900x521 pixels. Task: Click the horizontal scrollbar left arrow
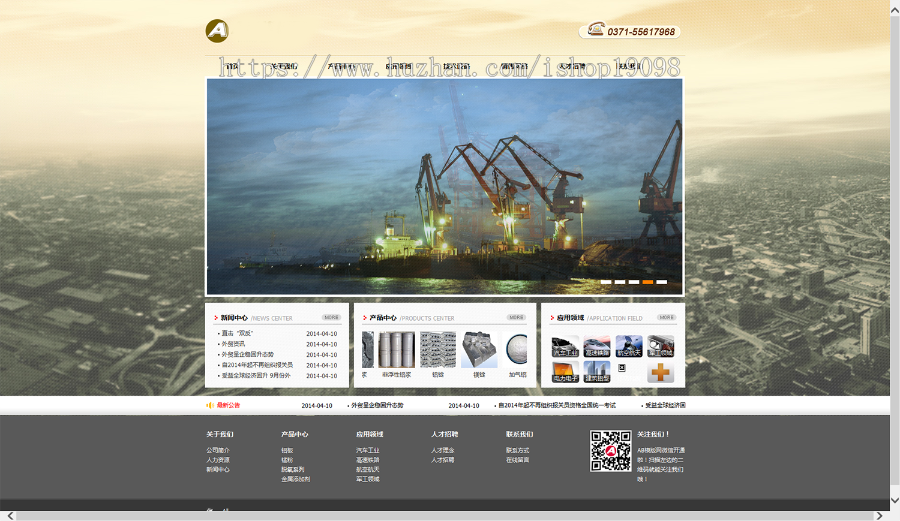click(10, 516)
